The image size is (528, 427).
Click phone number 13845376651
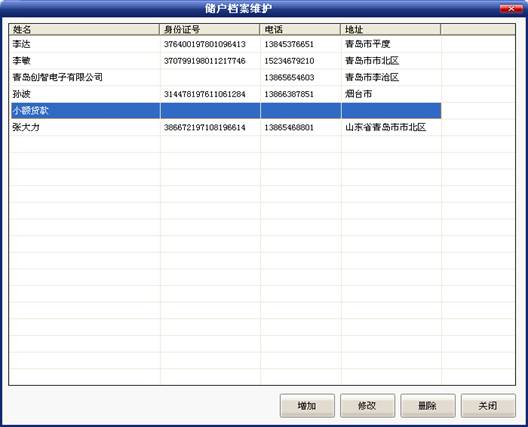pyautogui.click(x=289, y=44)
